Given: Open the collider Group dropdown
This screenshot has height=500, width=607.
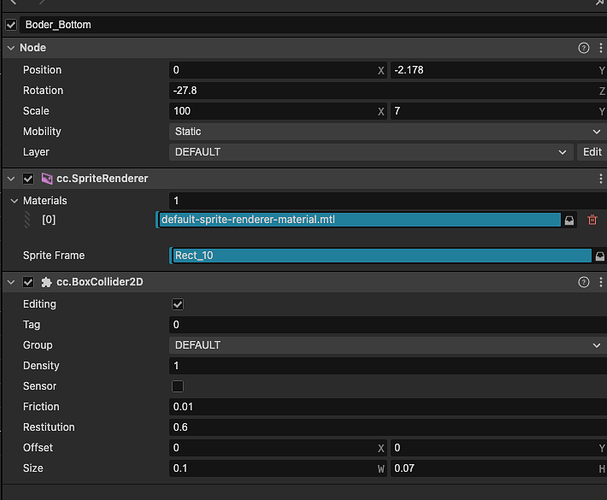Looking at the screenshot, I should (x=388, y=345).
